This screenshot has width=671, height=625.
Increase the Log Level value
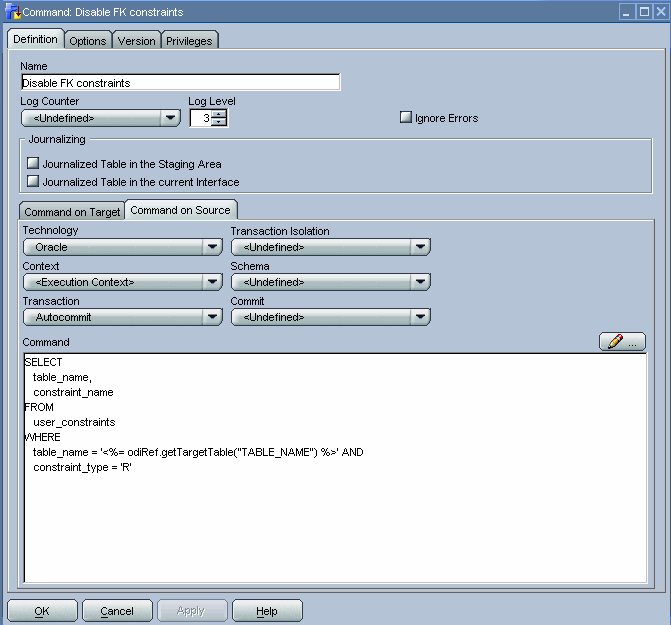pyautogui.click(x=219, y=114)
